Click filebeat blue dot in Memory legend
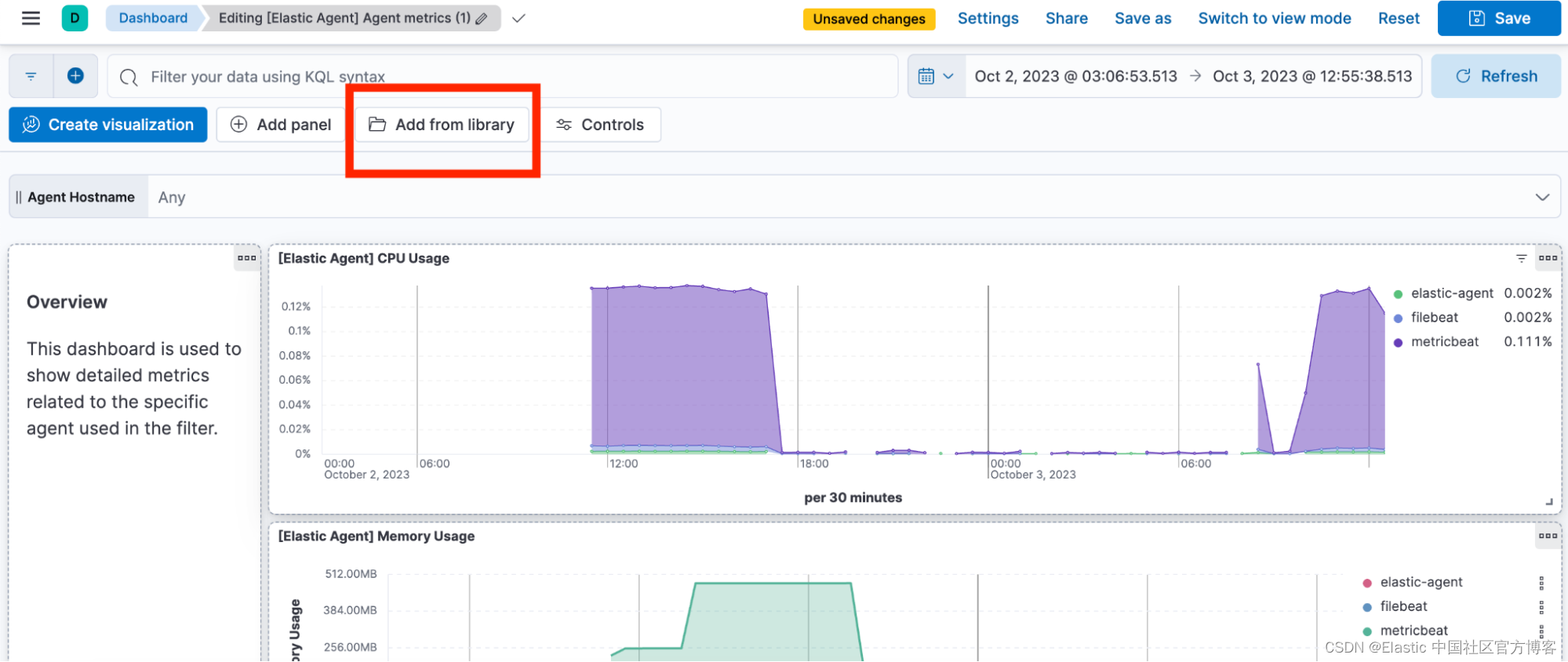This screenshot has width=1568, height=662. pyautogui.click(x=1367, y=607)
